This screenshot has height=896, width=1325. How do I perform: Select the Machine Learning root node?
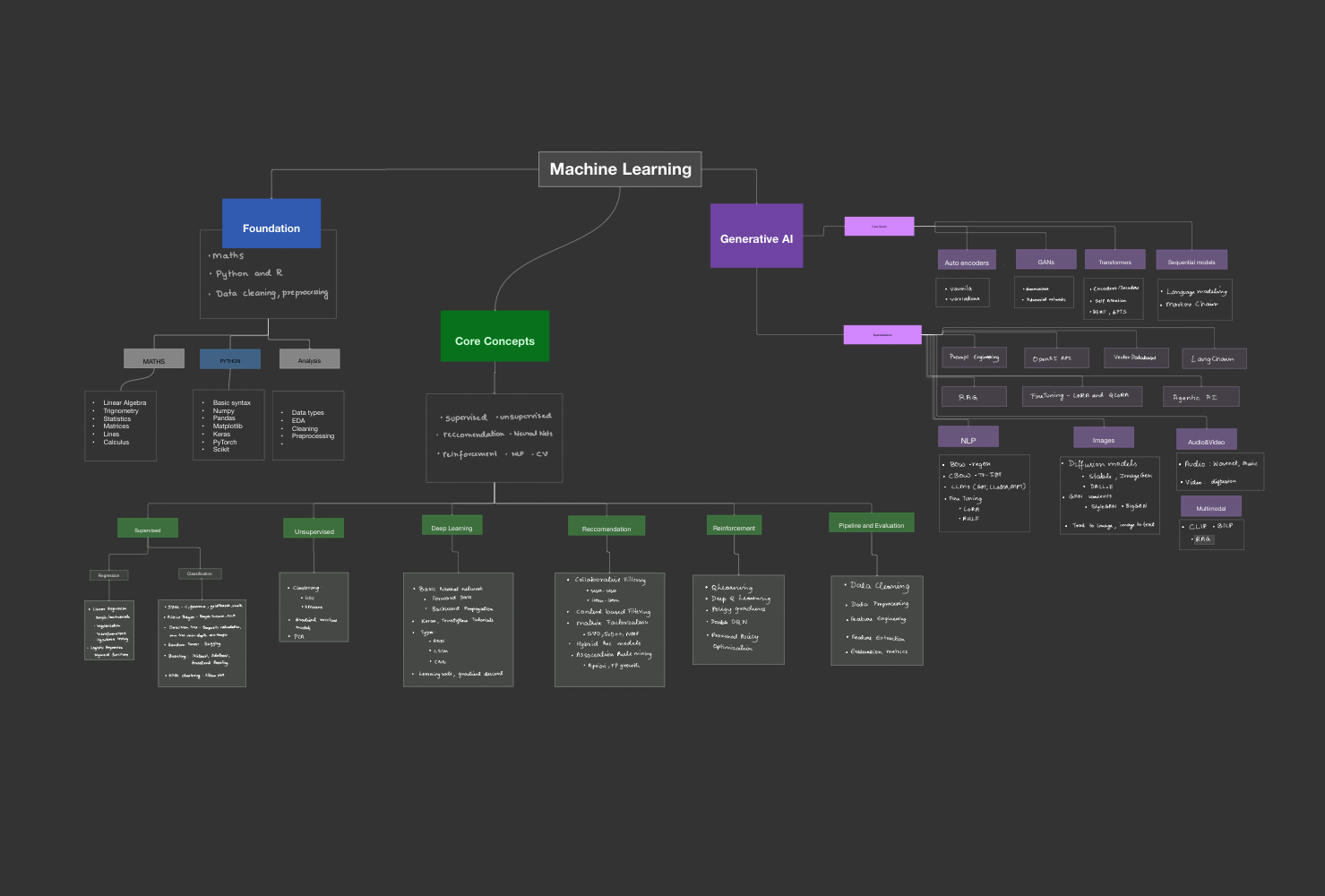(x=620, y=168)
